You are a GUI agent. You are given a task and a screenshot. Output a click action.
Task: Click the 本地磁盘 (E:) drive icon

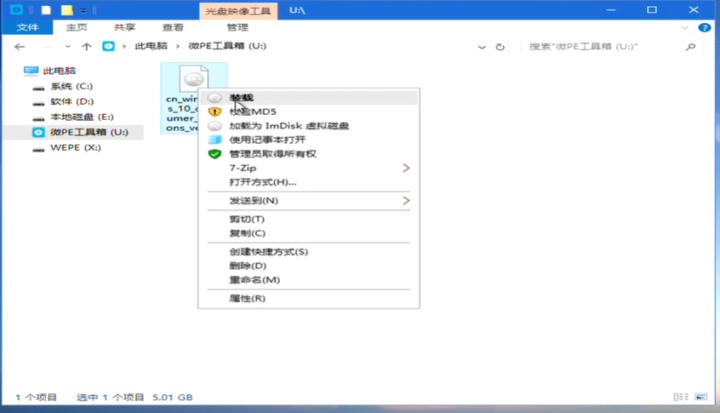(x=39, y=118)
